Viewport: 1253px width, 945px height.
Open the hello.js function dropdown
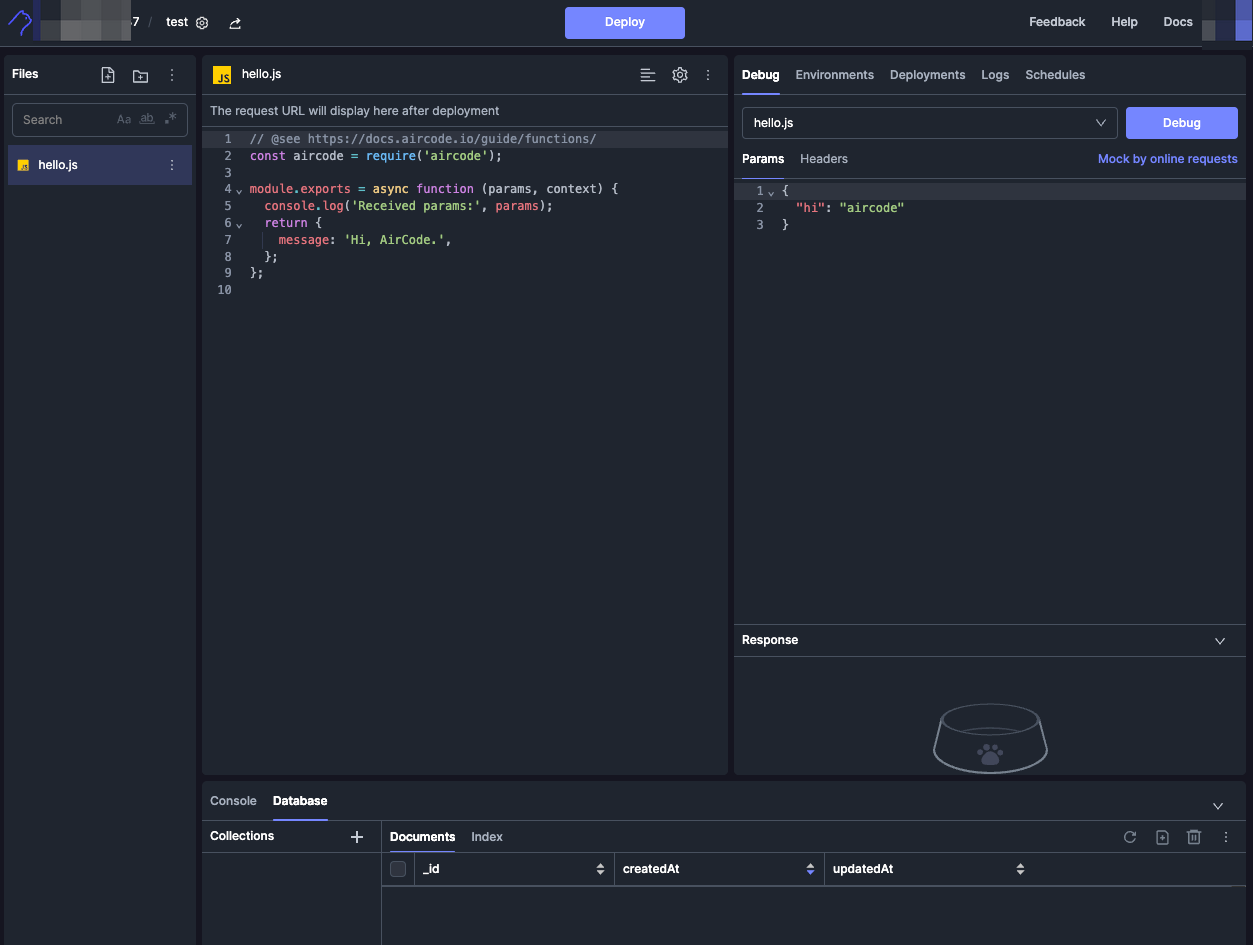tap(929, 123)
